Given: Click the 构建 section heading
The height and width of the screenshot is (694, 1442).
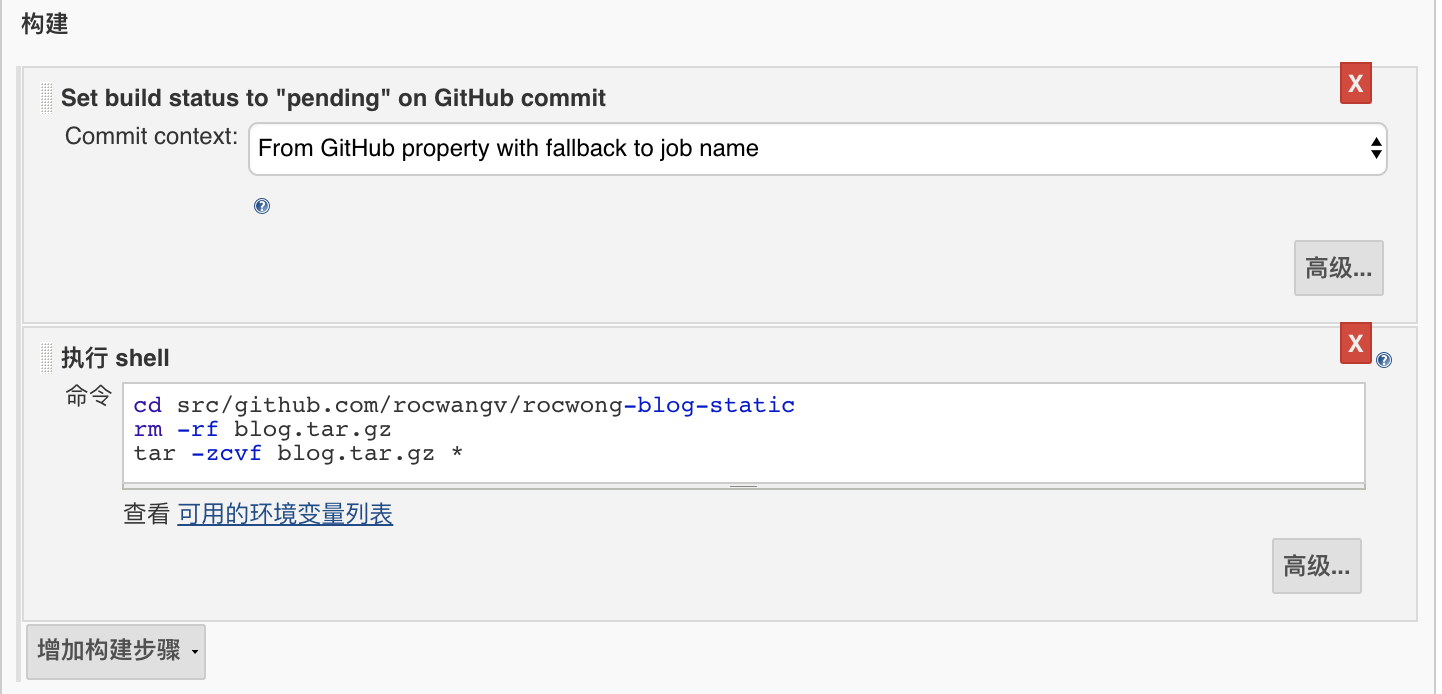Looking at the screenshot, I should pyautogui.click(x=44, y=24).
